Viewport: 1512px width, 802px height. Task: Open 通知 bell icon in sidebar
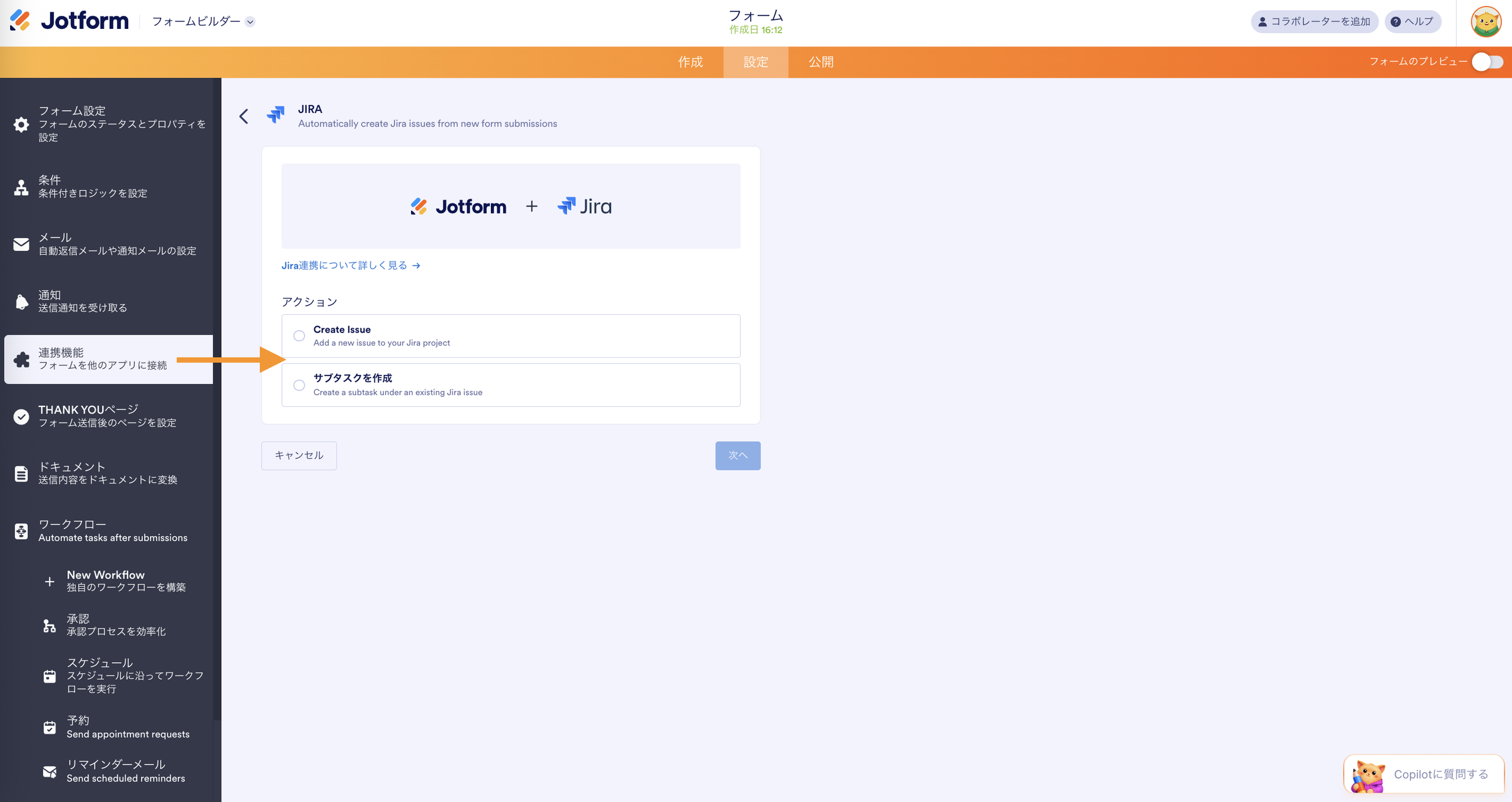[21, 302]
